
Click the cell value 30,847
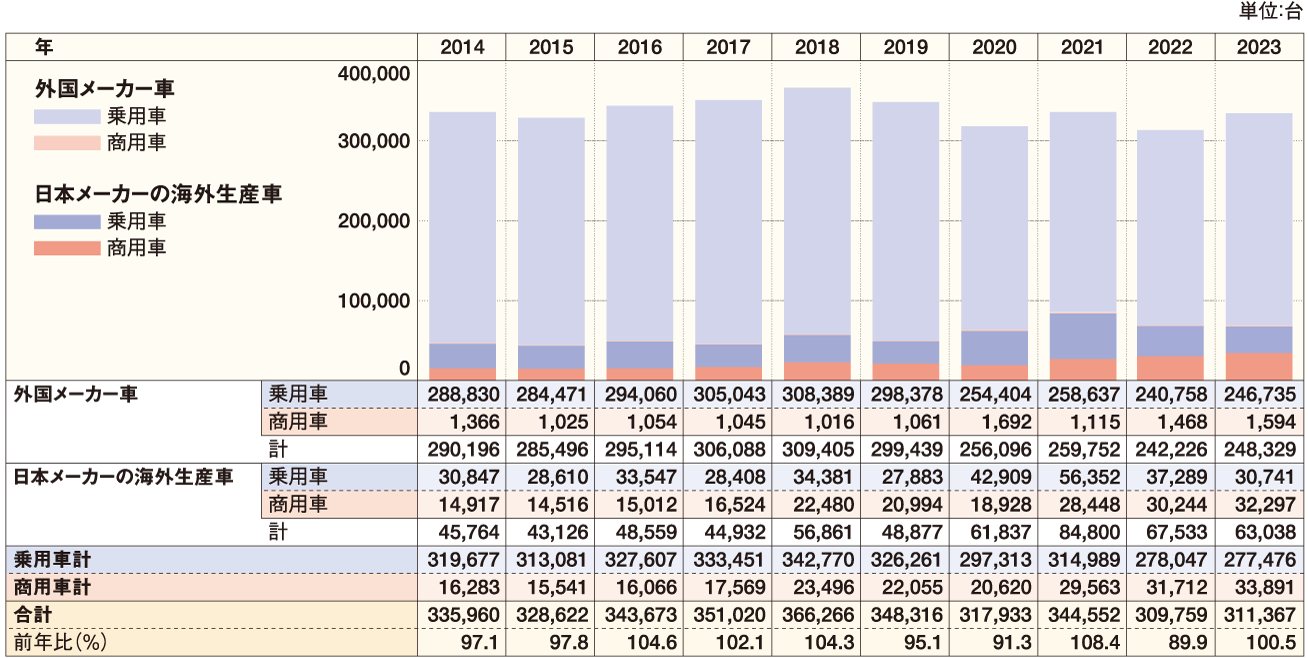coord(471,477)
